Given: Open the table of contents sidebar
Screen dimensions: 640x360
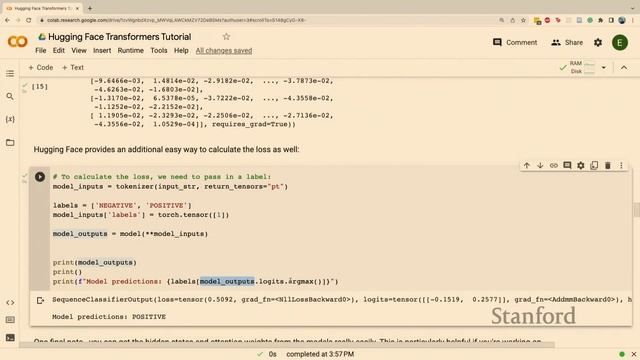Looking at the screenshot, I should point(10,73).
